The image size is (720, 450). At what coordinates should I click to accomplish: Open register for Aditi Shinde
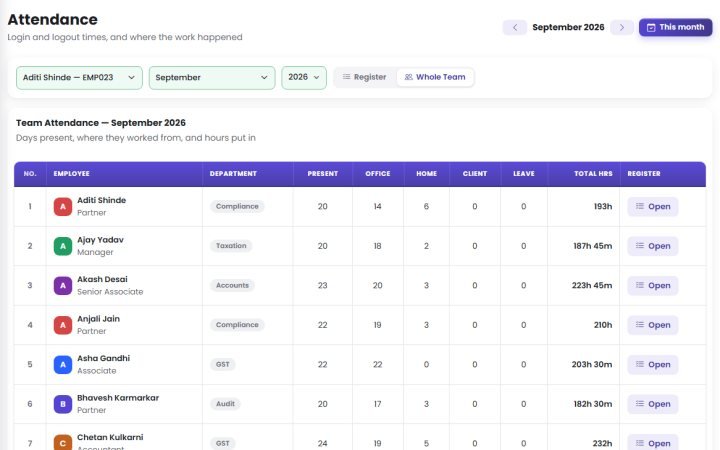click(x=652, y=207)
